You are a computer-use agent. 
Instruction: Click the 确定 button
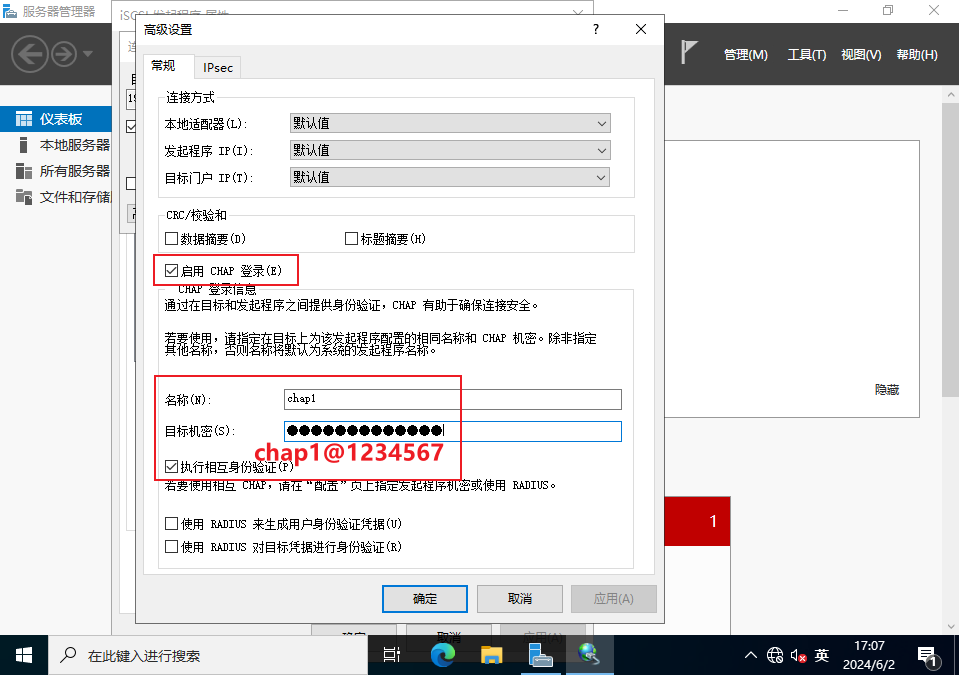pos(425,599)
